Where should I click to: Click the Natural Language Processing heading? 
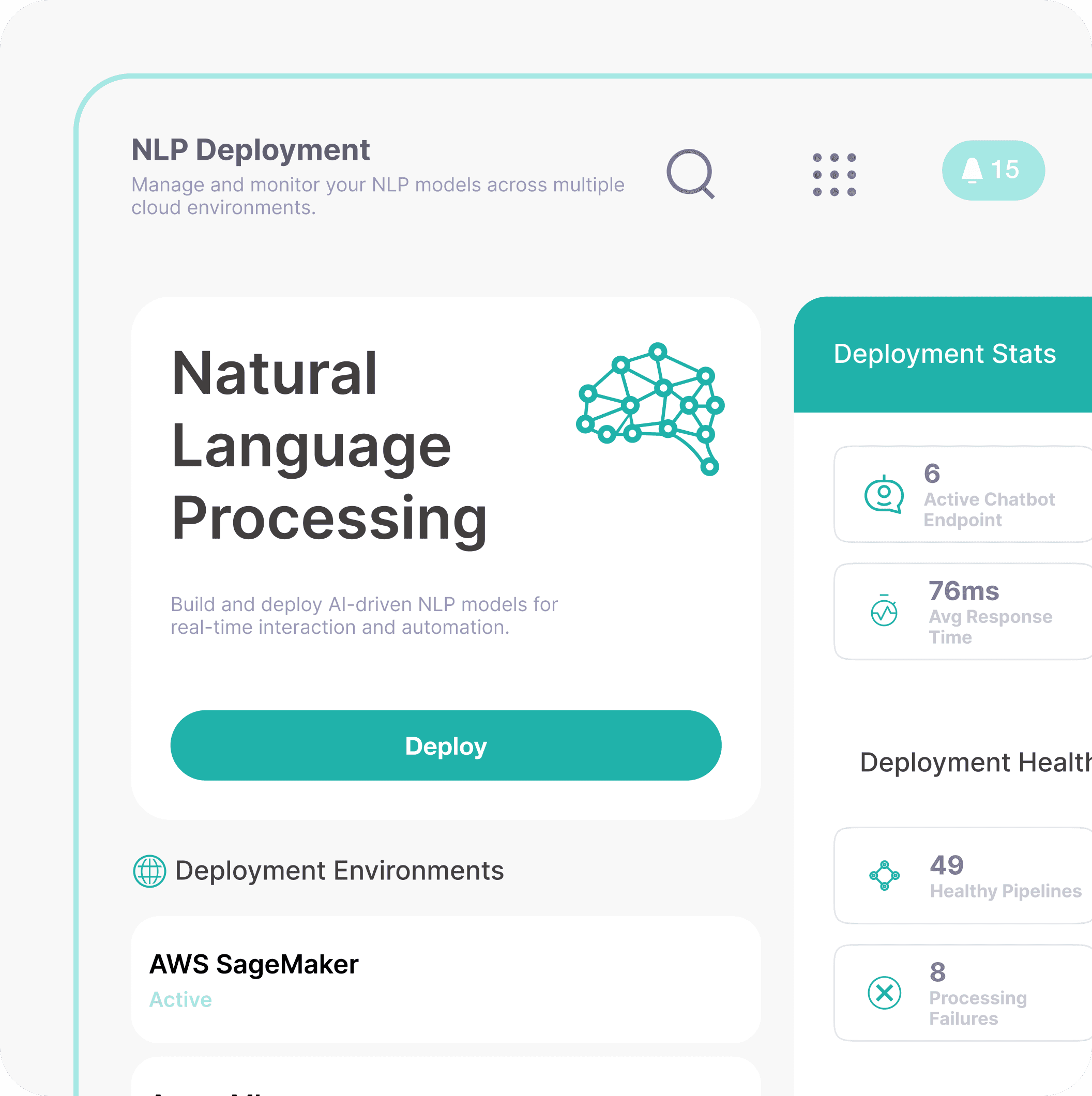point(329,446)
